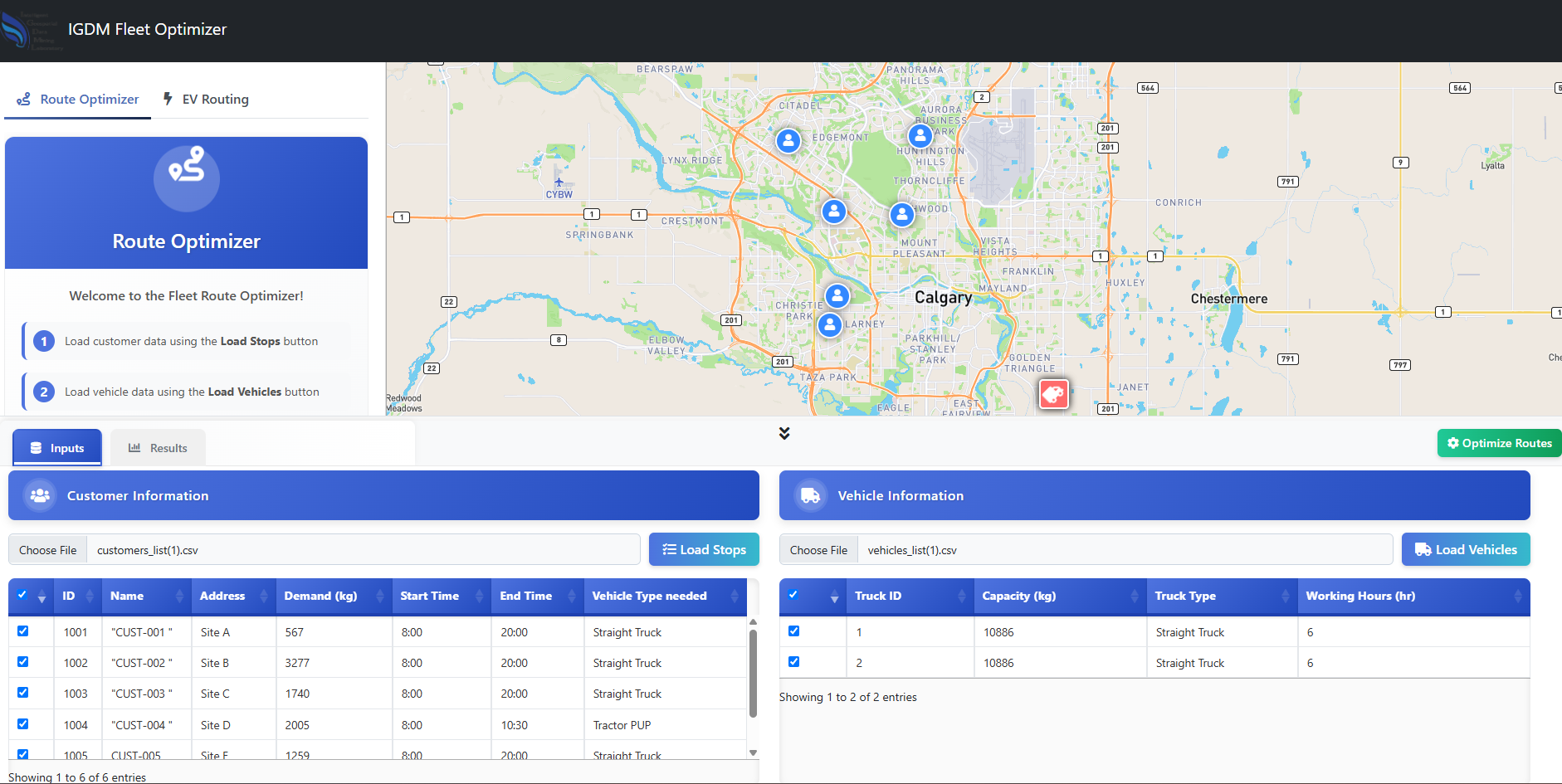Toggle select-all checkbox in customer table header
This screenshot has width=1562, height=784.
coord(22,594)
